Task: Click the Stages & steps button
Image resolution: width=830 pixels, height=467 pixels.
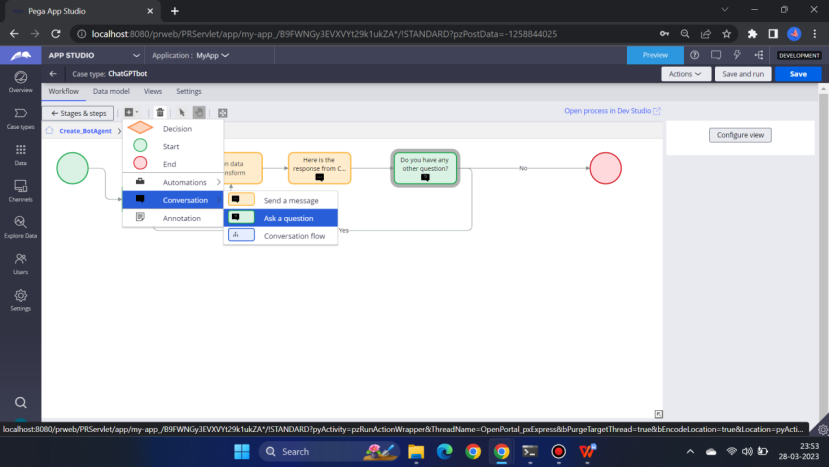Action: [x=78, y=113]
